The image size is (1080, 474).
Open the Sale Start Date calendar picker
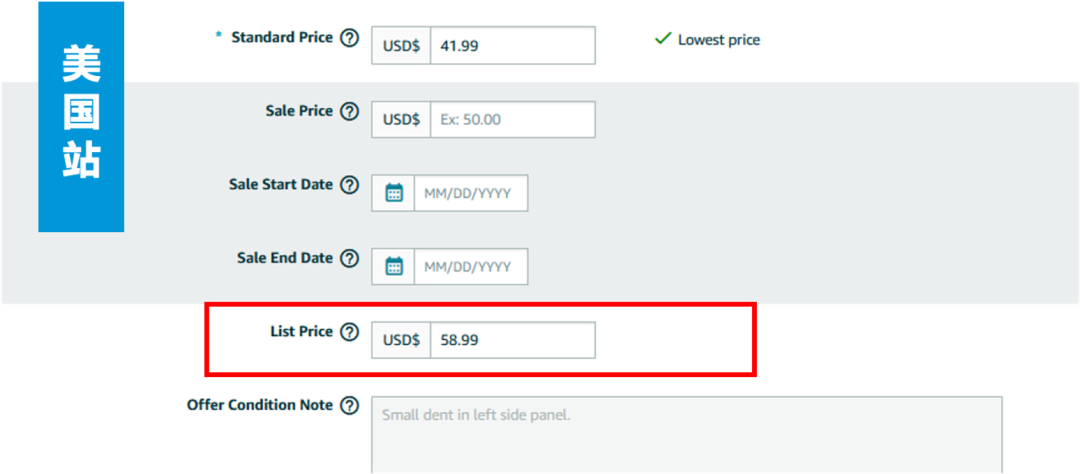click(393, 192)
